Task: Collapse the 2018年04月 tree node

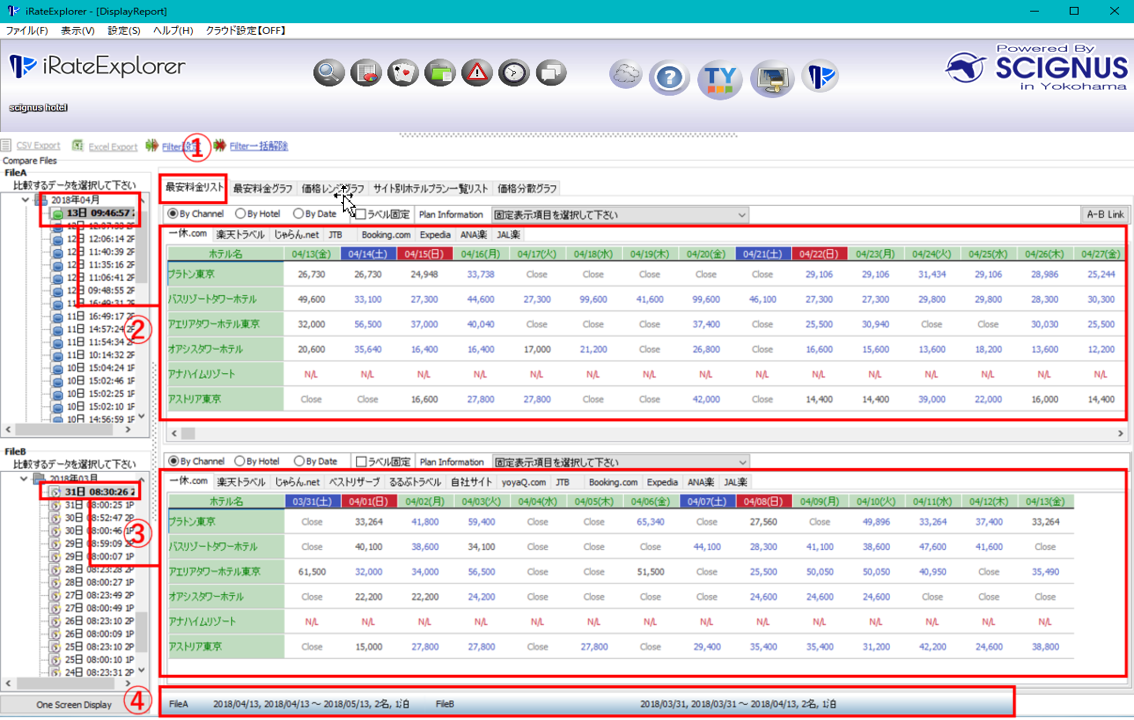Action: pyautogui.click(x=27, y=200)
